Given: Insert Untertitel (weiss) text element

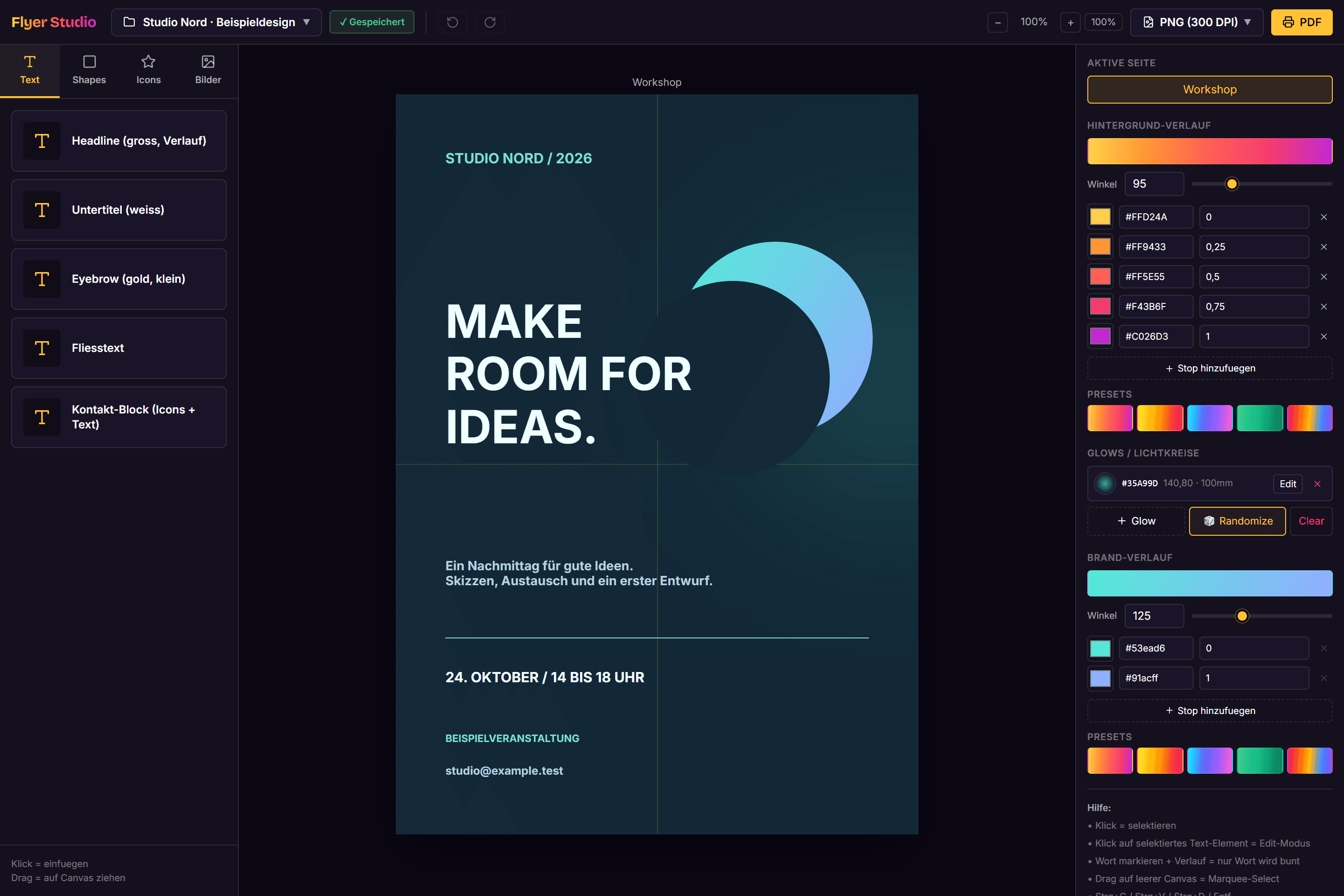Looking at the screenshot, I should coord(119,210).
